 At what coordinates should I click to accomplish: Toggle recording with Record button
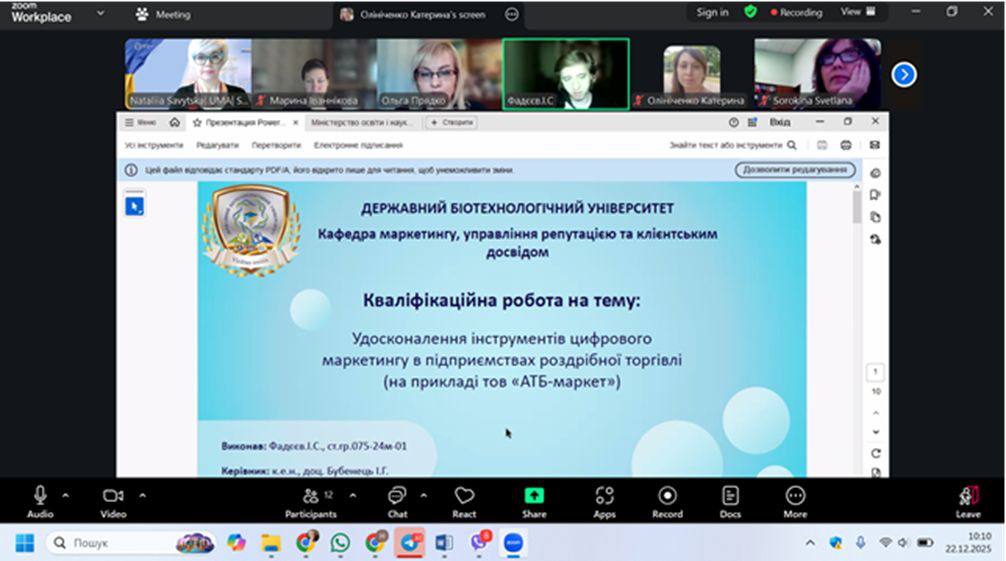coord(667,497)
